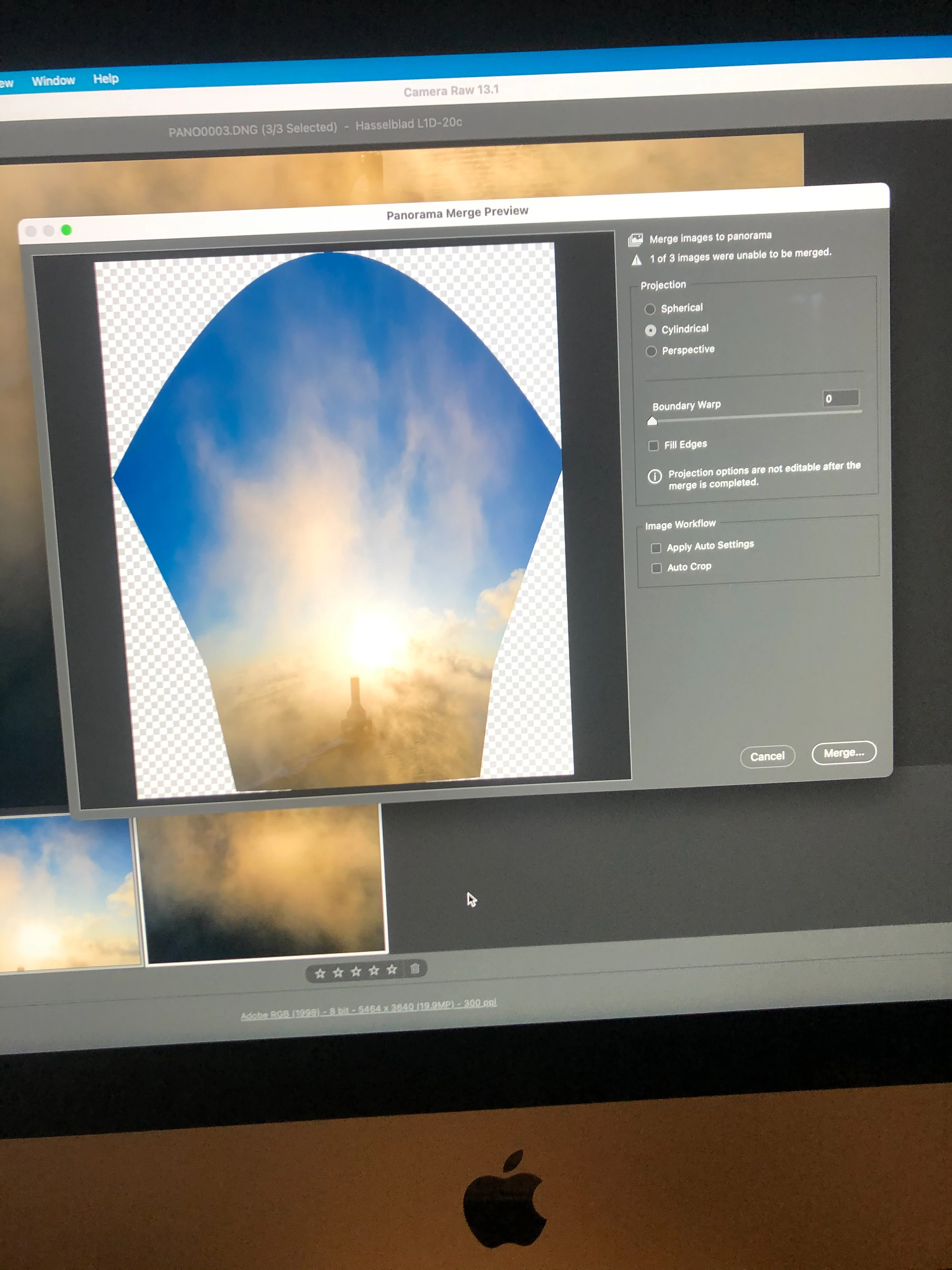Enable the Fill Edges checkbox
This screenshot has height=1270, width=952.
pyautogui.click(x=653, y=445)
